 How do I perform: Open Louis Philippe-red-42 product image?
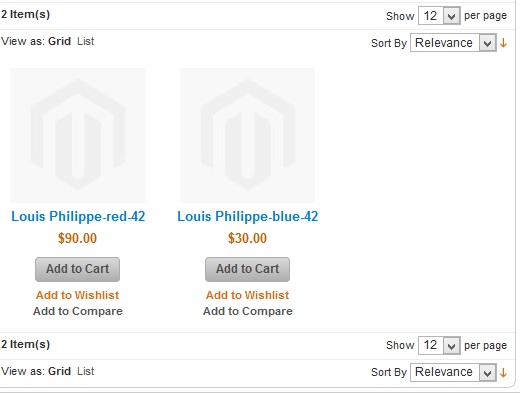pos(77,135)
